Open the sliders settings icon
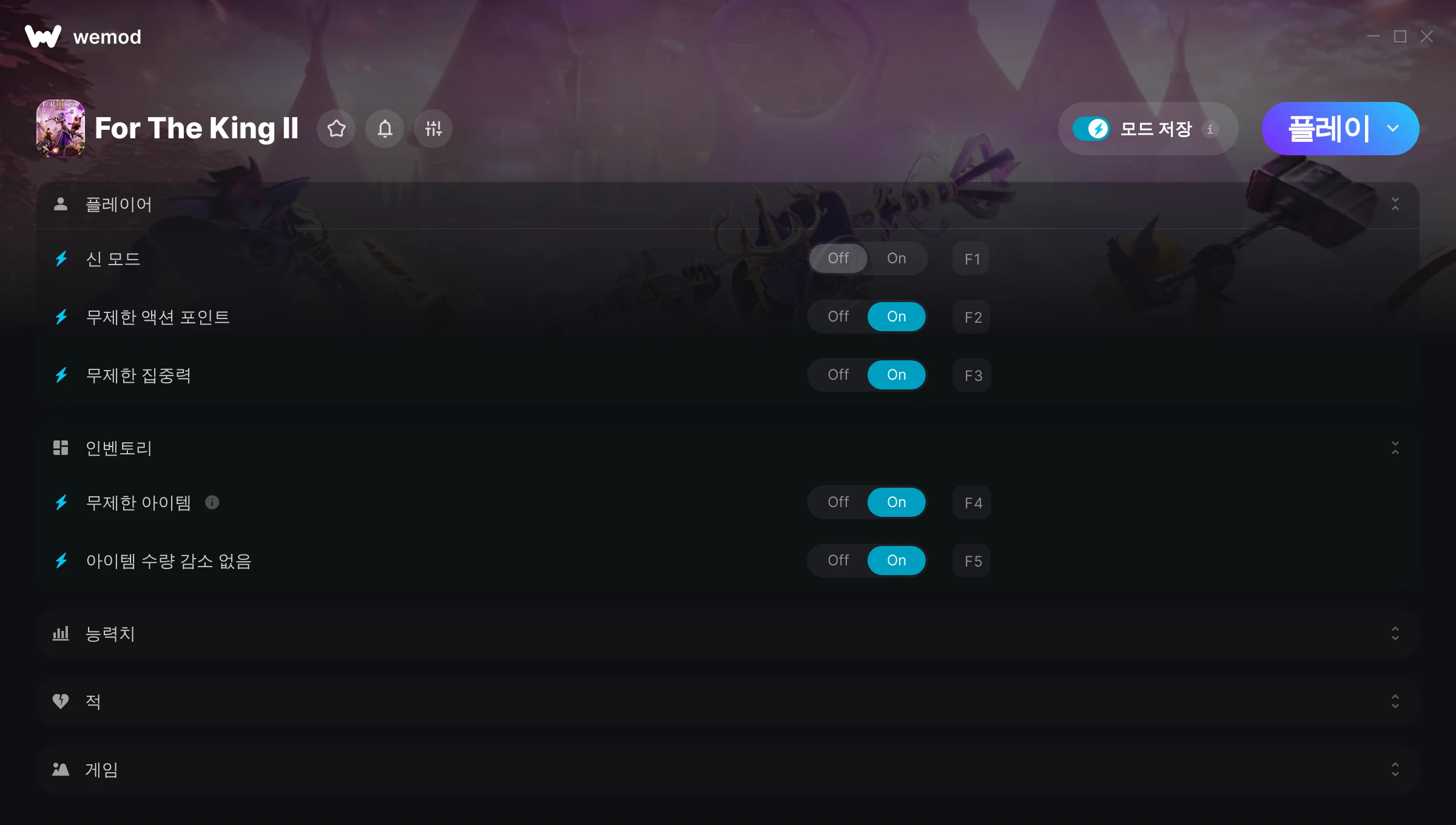This screenshot has height=825, width=1456. click(x=433, y=129)
